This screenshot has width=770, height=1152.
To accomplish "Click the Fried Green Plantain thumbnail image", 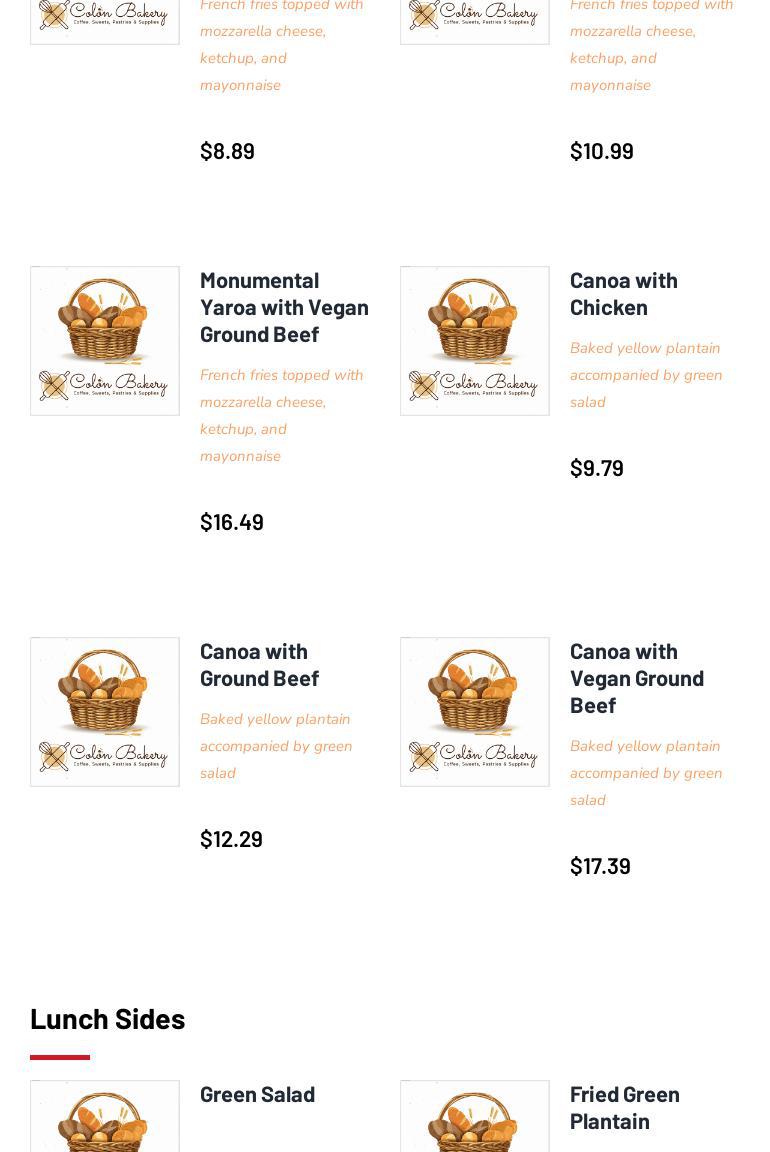I will click(x=475, y=1116).
